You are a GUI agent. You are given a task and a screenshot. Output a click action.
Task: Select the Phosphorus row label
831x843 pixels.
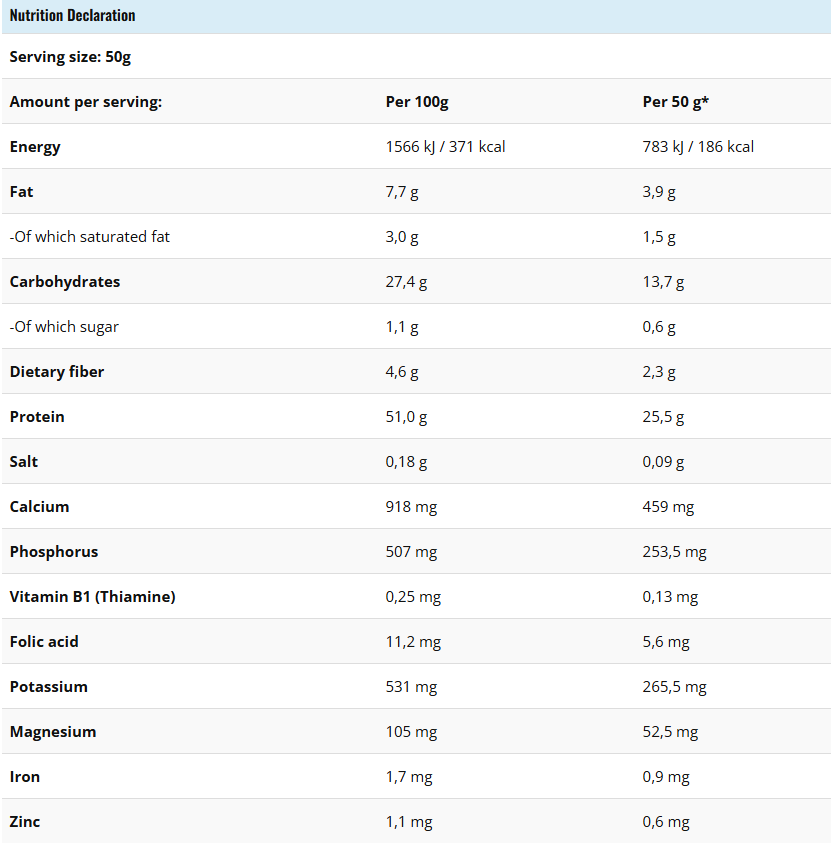[x=54, y=552]
